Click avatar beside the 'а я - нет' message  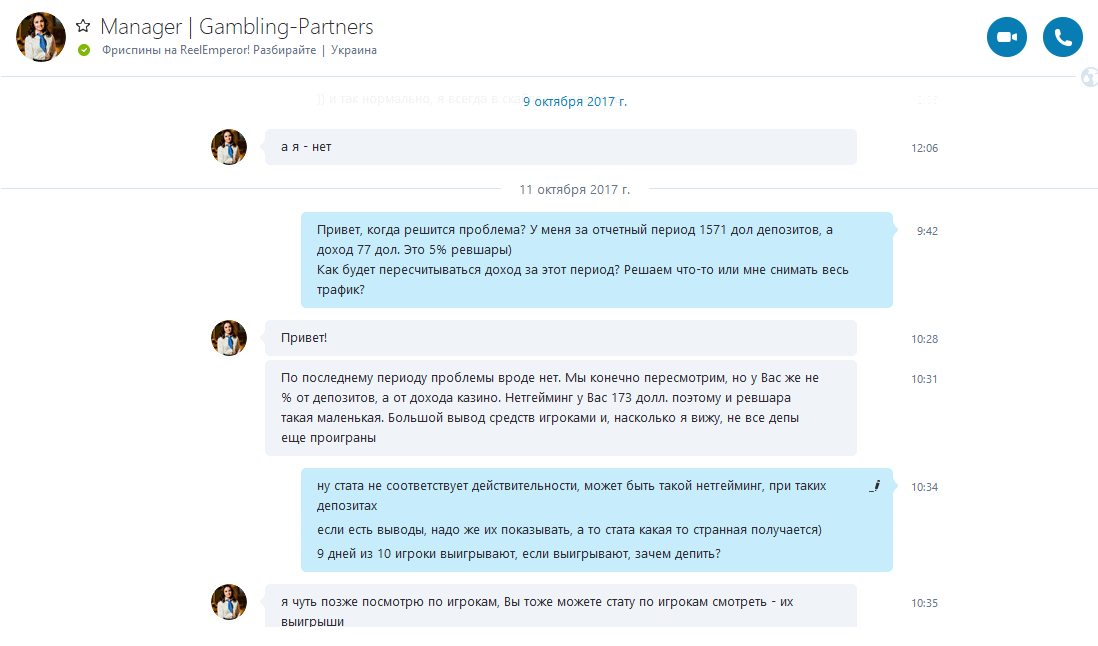229,147
